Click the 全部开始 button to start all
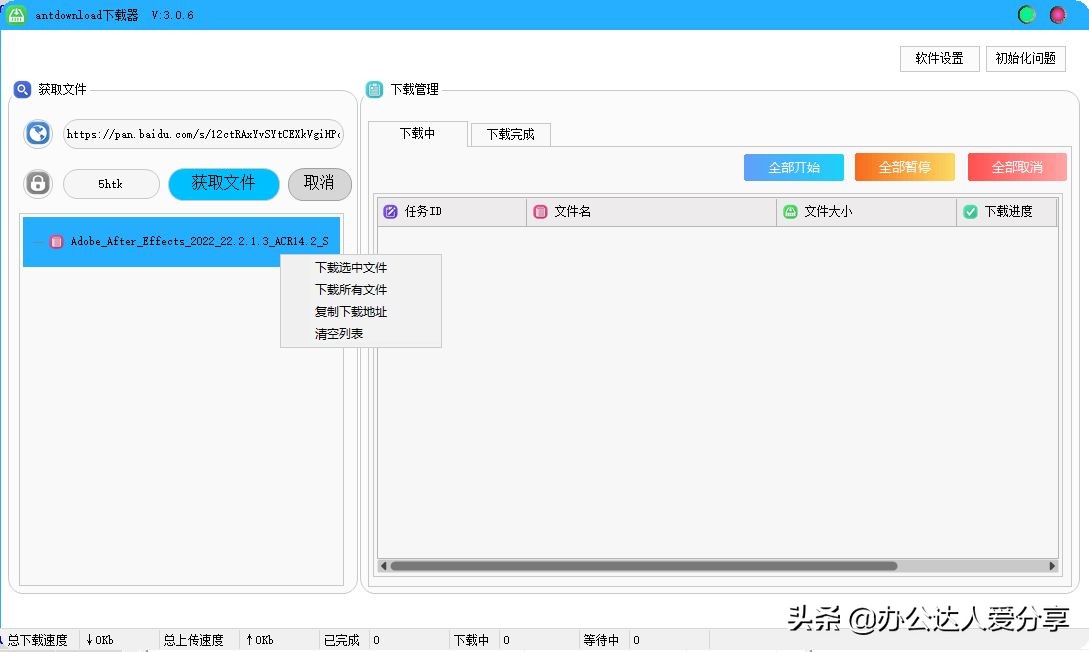Screen dimensions: 1089x652 coord(793,166)
